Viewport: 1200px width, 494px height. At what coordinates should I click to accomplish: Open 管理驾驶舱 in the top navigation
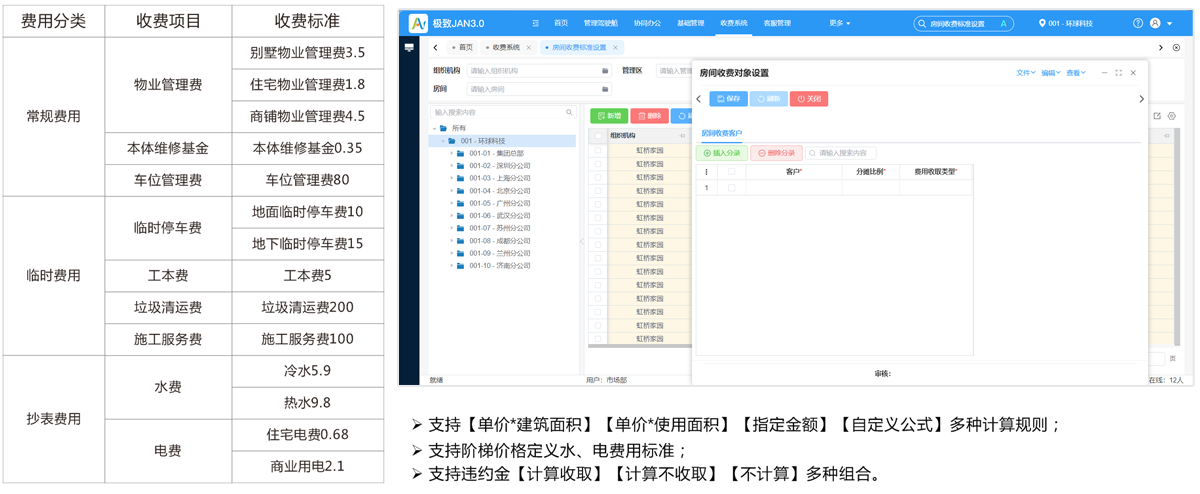click(x=601, y=23)
